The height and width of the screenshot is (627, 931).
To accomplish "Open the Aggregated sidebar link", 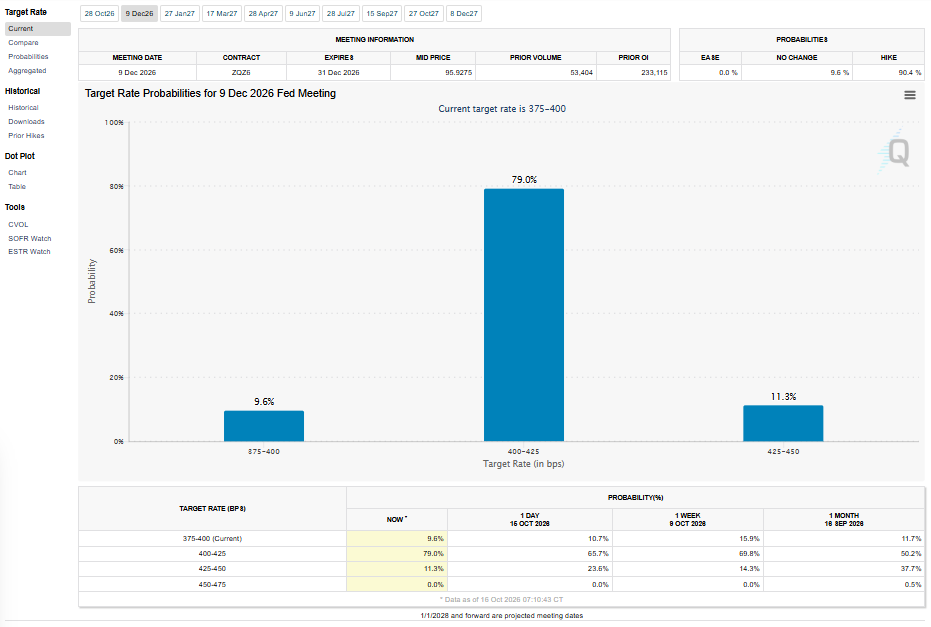I will 27,71.
